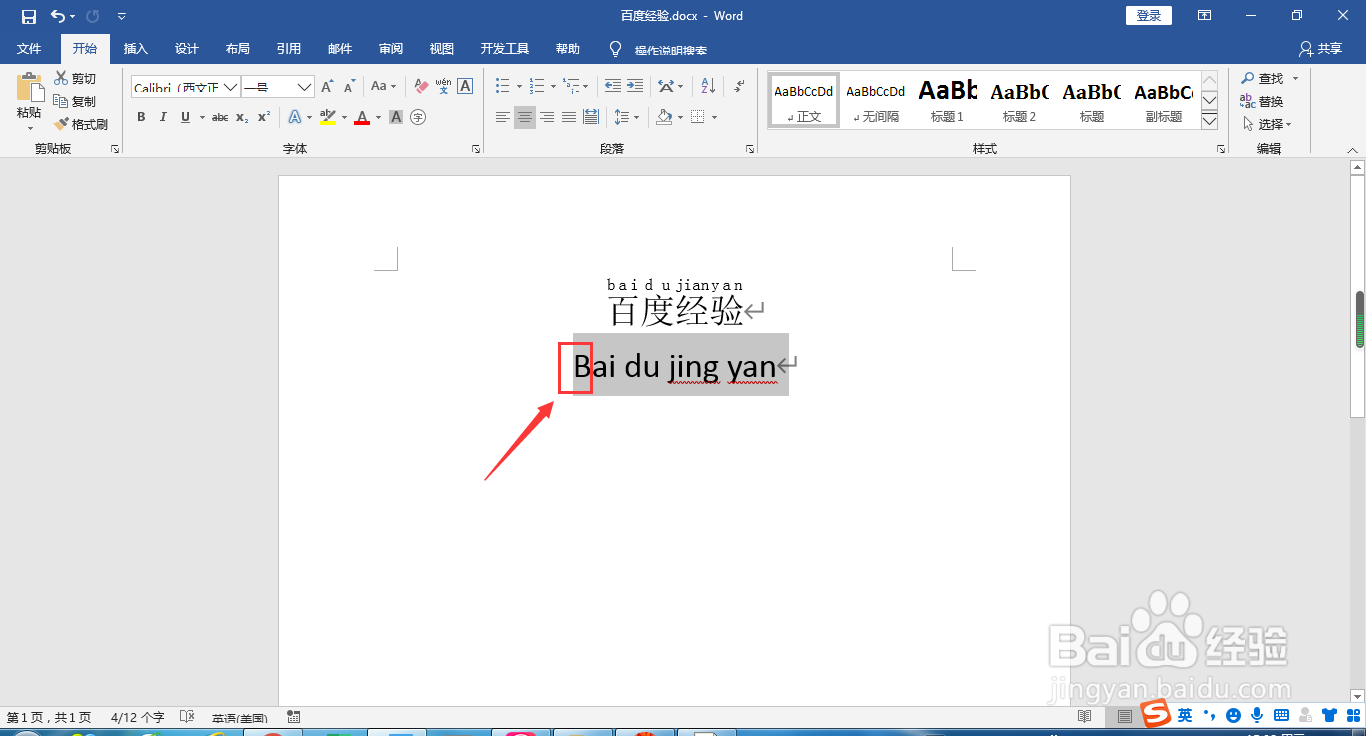Switch to the 审阅 review tab

point(391,48)
